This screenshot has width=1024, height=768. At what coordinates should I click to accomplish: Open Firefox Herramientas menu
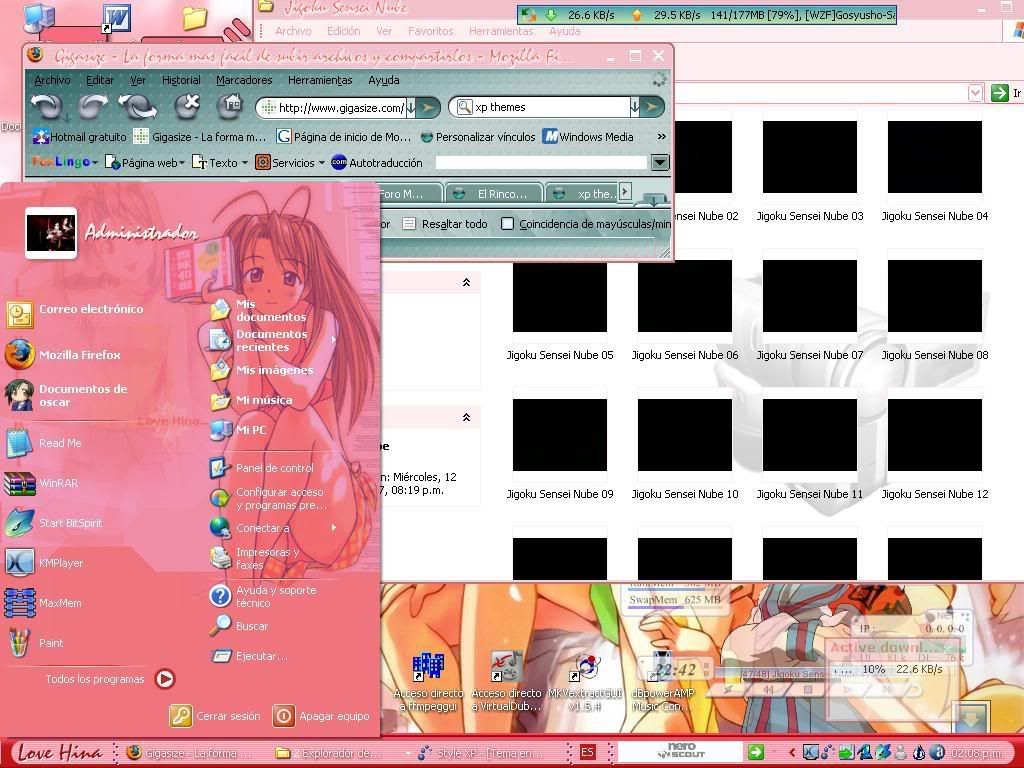(x=320, y=80)
